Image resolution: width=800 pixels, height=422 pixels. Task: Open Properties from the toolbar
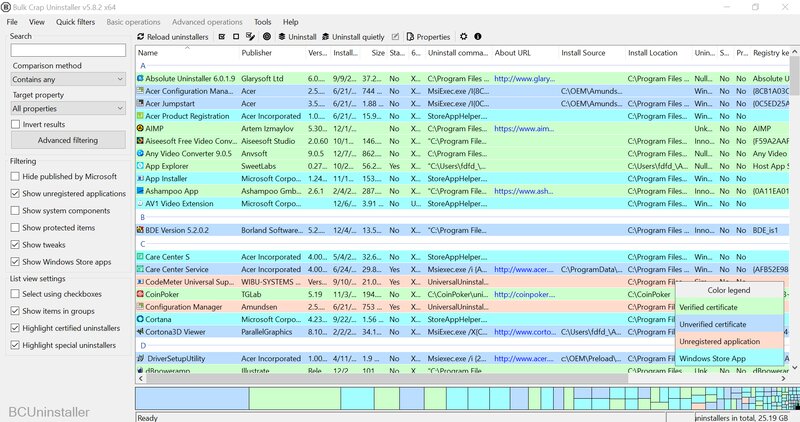[428, 37]
